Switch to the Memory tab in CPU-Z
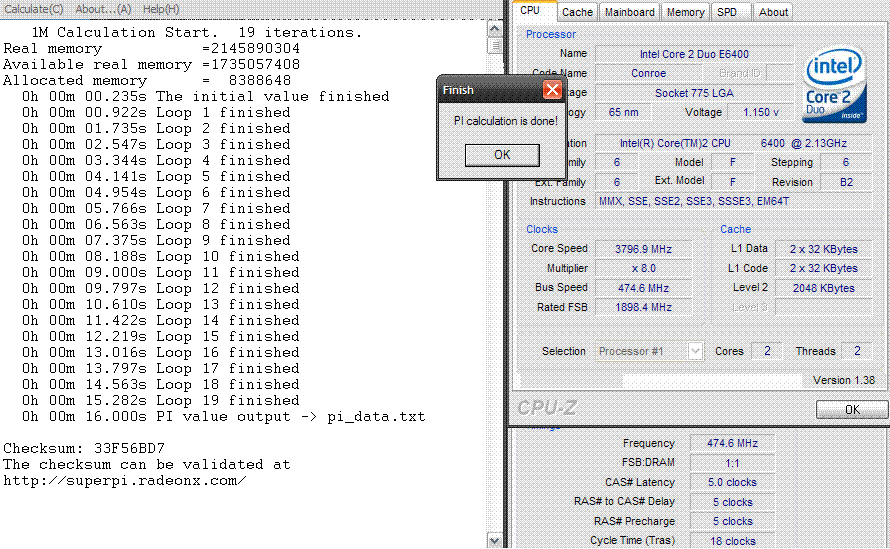 click(685, 12)
